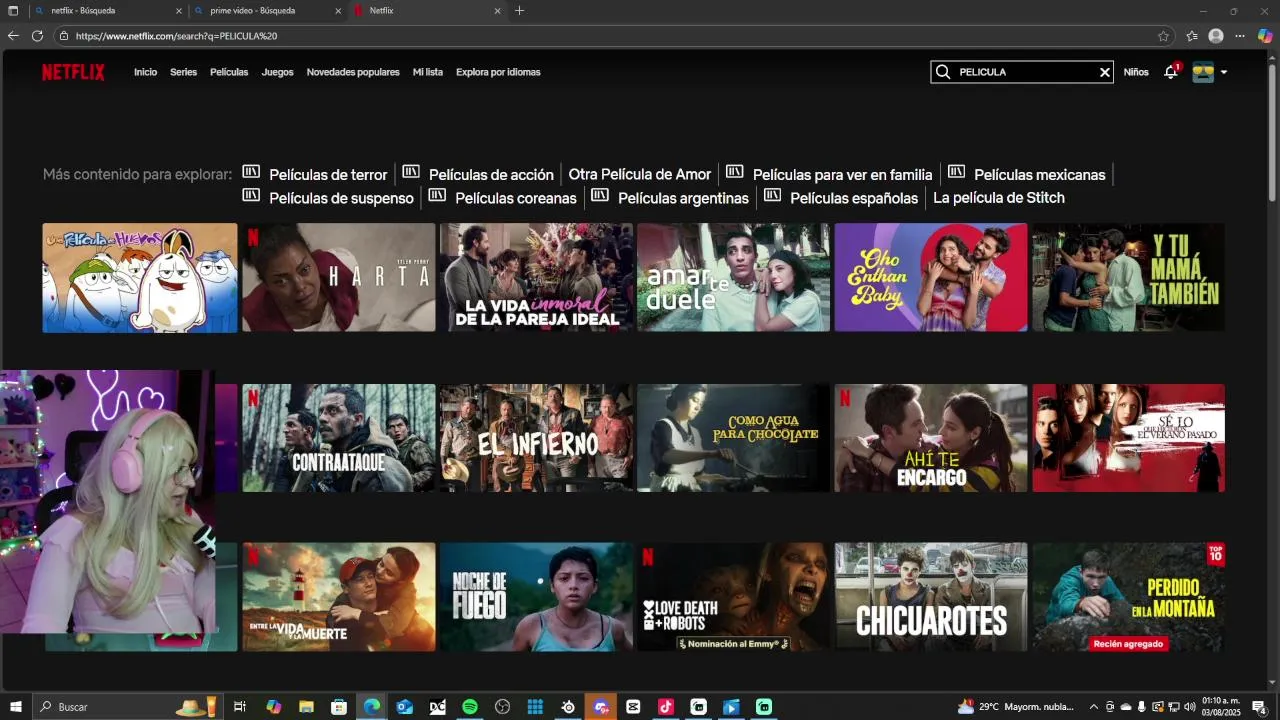Open the profile avatar menu
1280x720 pixels.
click(1203, 72)
